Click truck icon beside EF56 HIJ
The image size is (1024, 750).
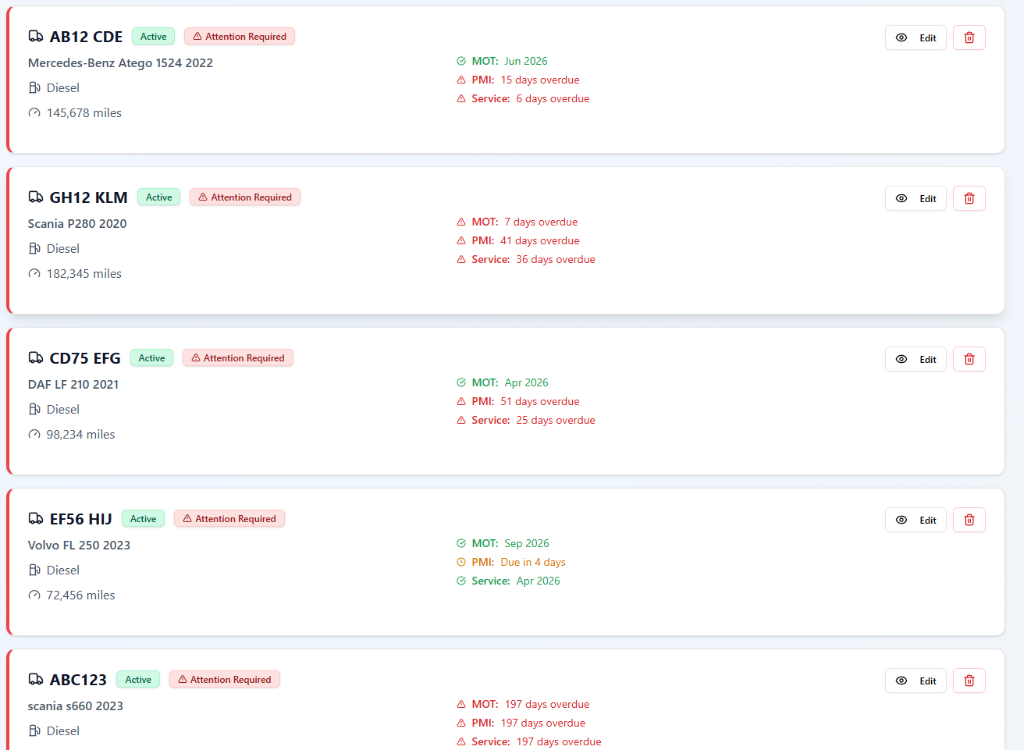pyautogui.click(x=36, y=518)
